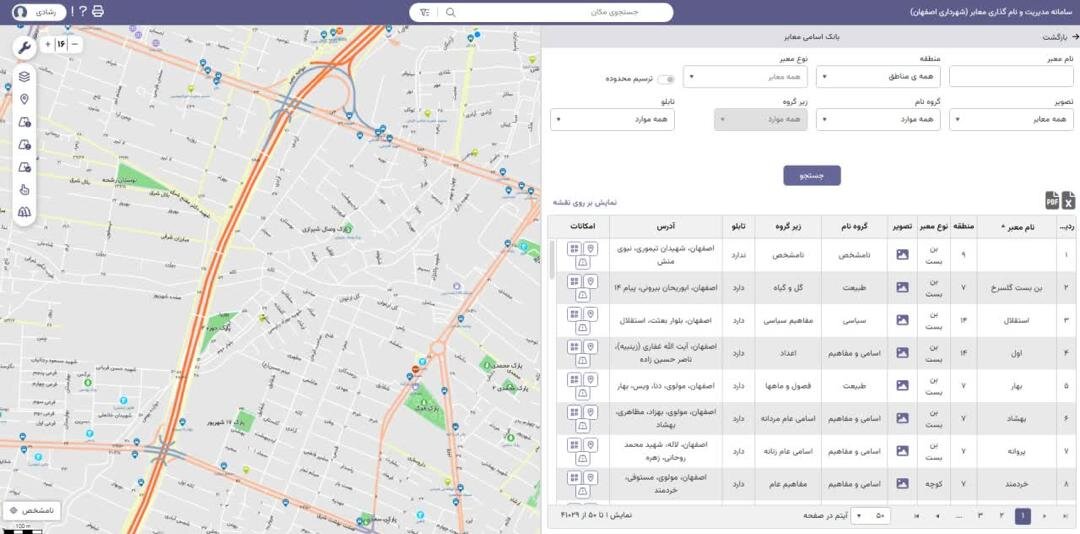
Task: Open the گروه نام dropdown
Action: coord(878,120)
